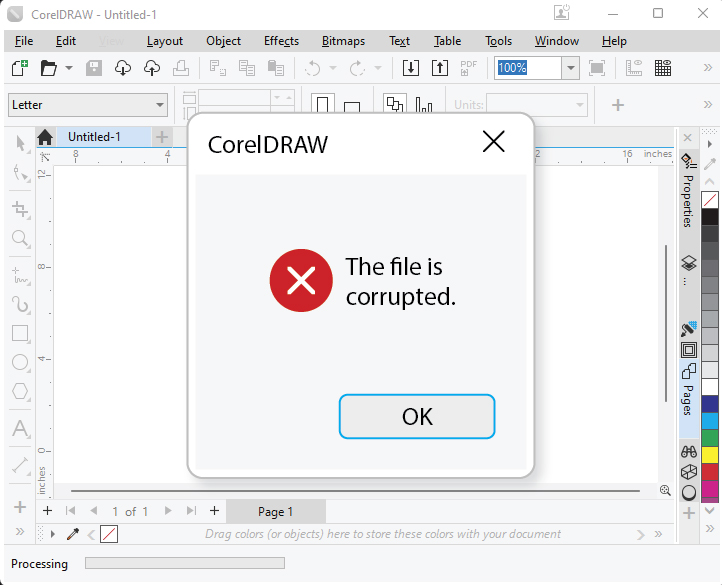Click the cloud download icon
The image size is (722, 585).
coord(123,68)
